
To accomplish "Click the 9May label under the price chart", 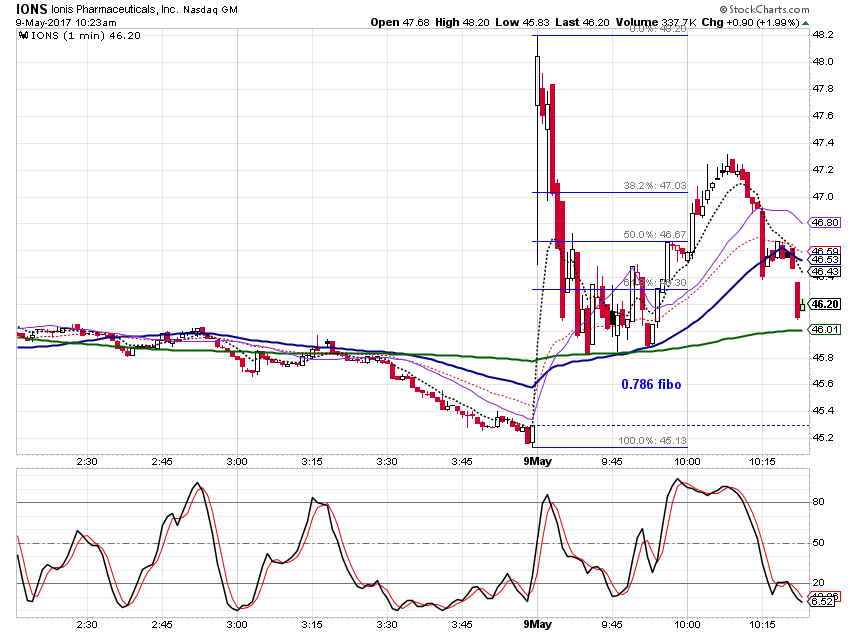I will pos(537,461).
